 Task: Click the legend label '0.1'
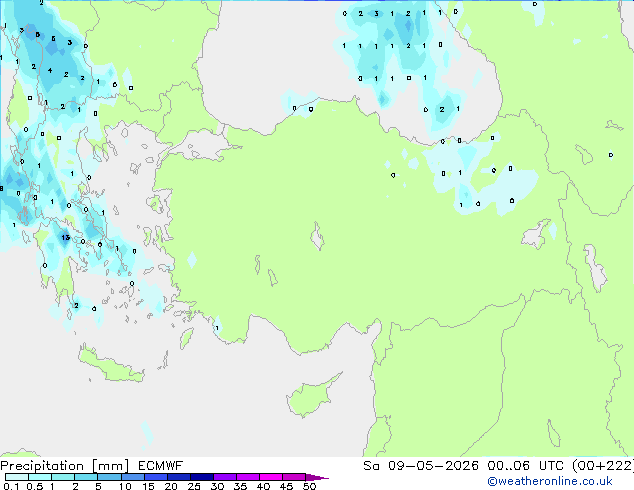click(11, 486)
